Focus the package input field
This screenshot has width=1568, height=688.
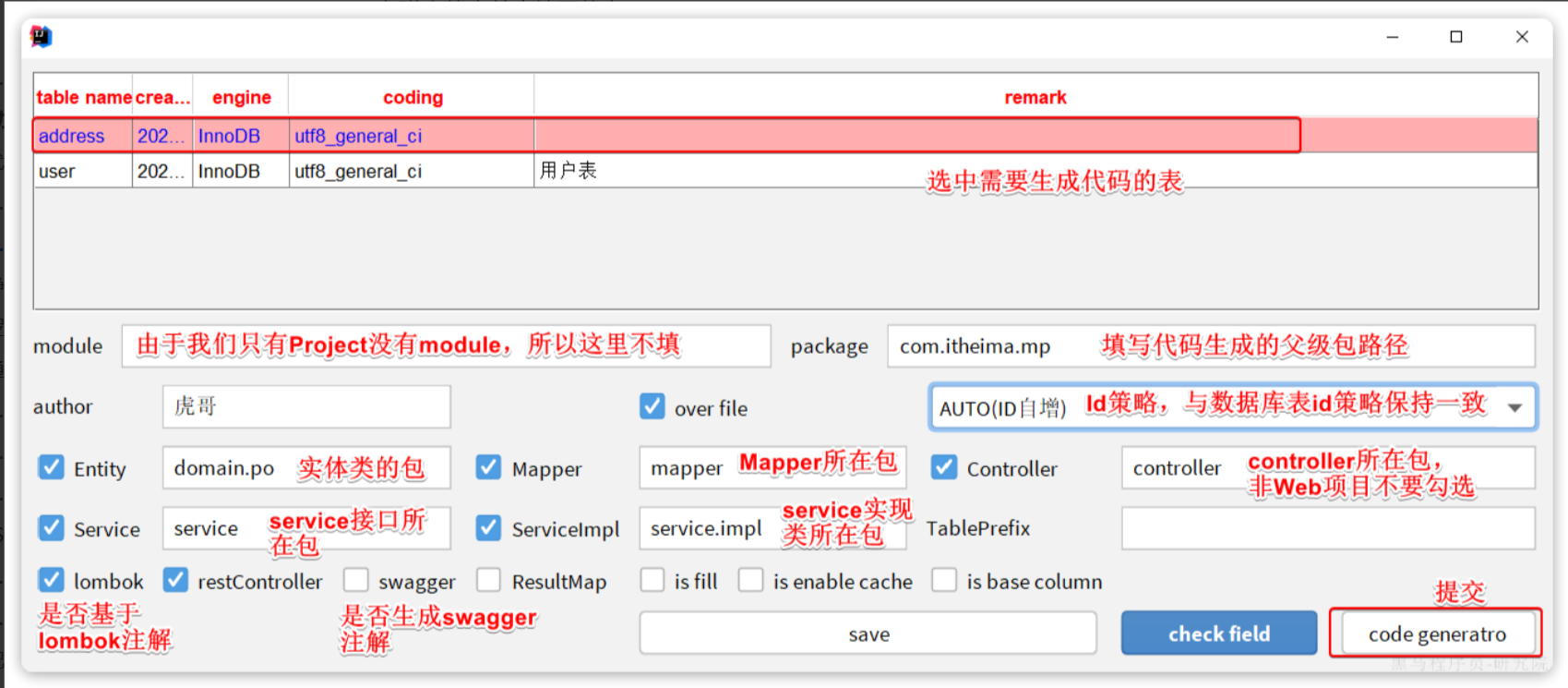(x=1211, y=345)
